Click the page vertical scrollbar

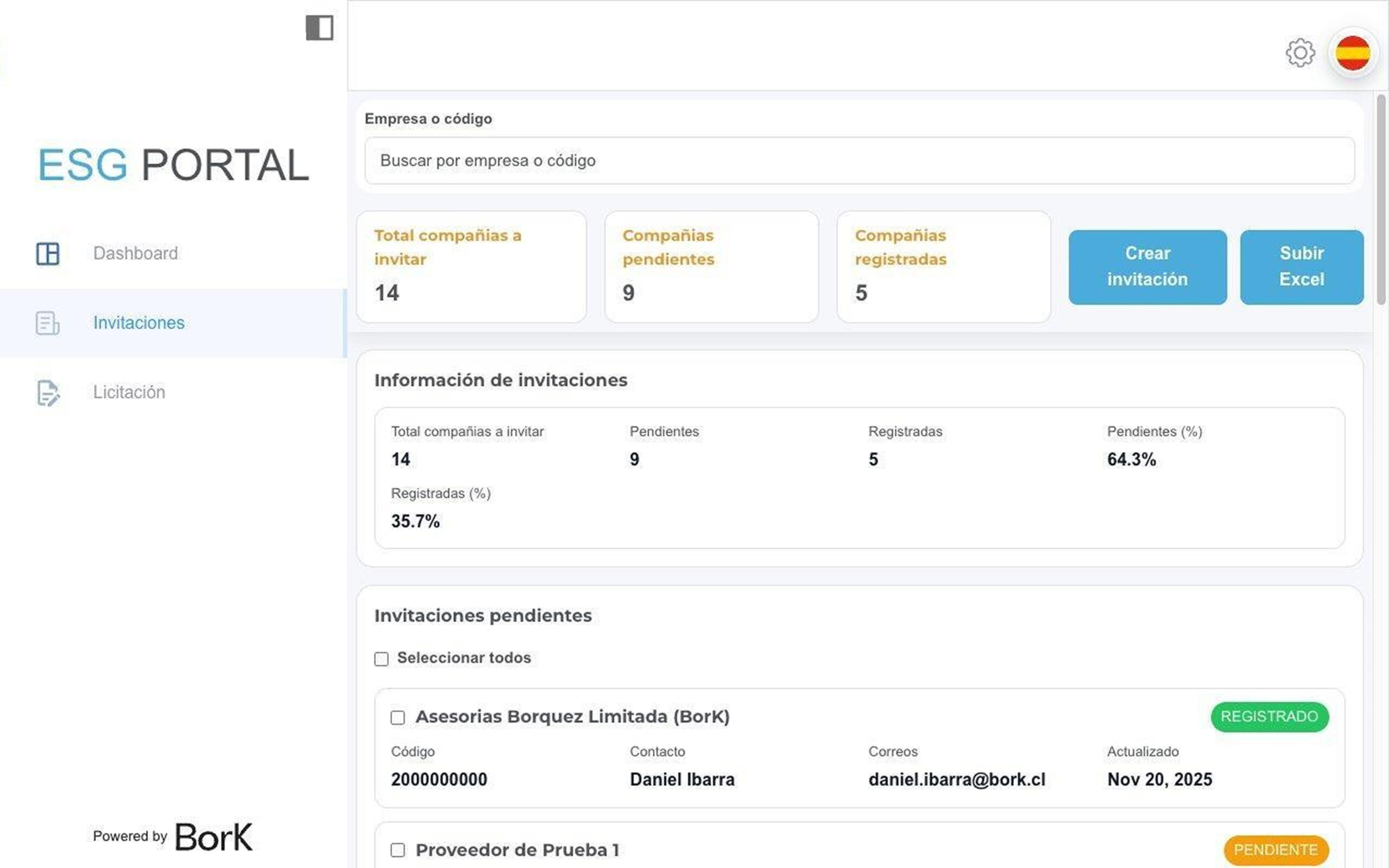pyautogui.click(x=1380, y=201)
